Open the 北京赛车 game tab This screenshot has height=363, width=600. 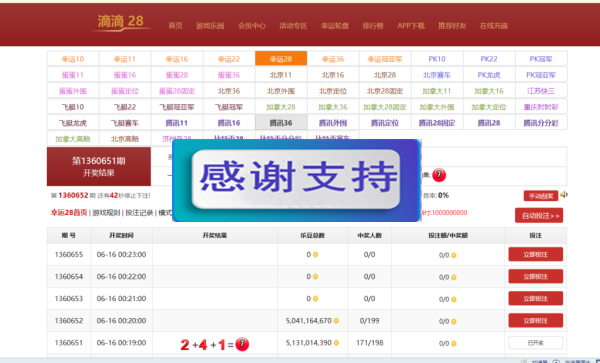click(437, 75)
